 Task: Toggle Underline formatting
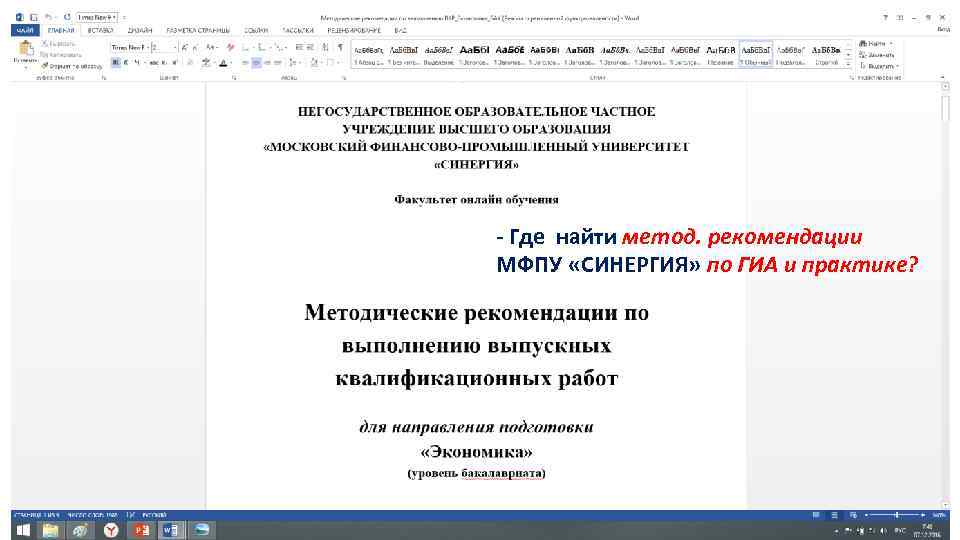[x=137, y=62]
